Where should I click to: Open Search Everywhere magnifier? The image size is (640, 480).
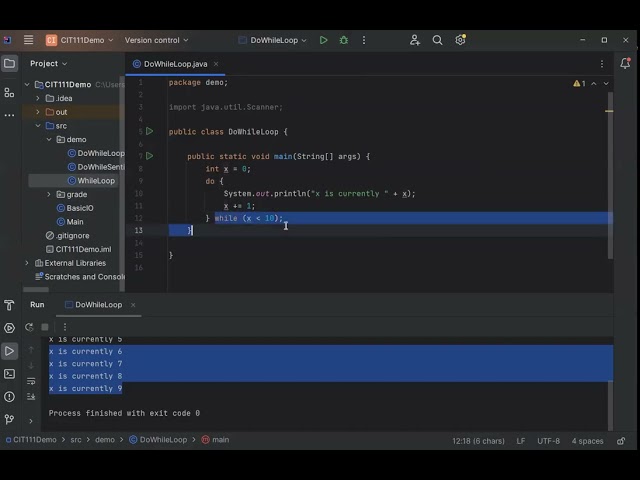(x=437, y=40)
